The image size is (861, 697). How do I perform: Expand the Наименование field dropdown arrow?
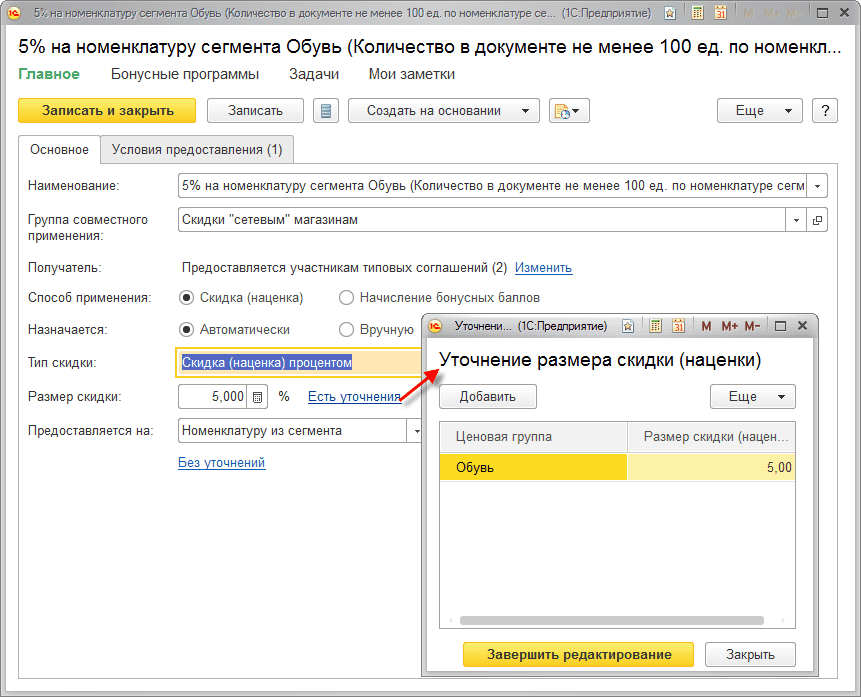[x=817, y=186]
